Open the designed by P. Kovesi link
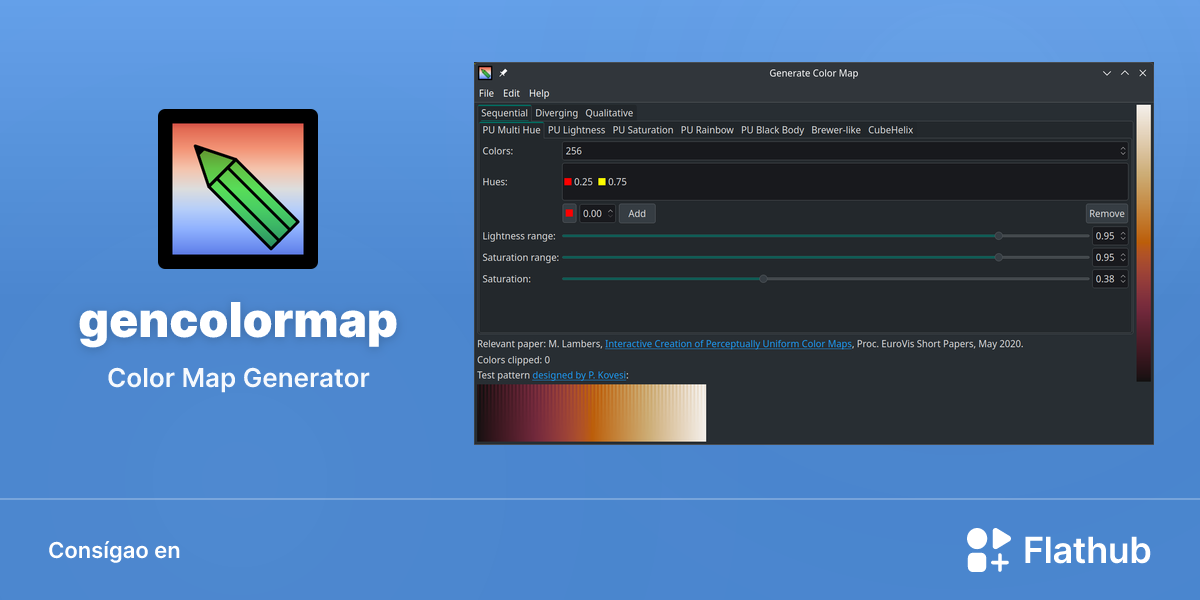The width and height of the screenshot is (1200, 600). tap(579, 375)
